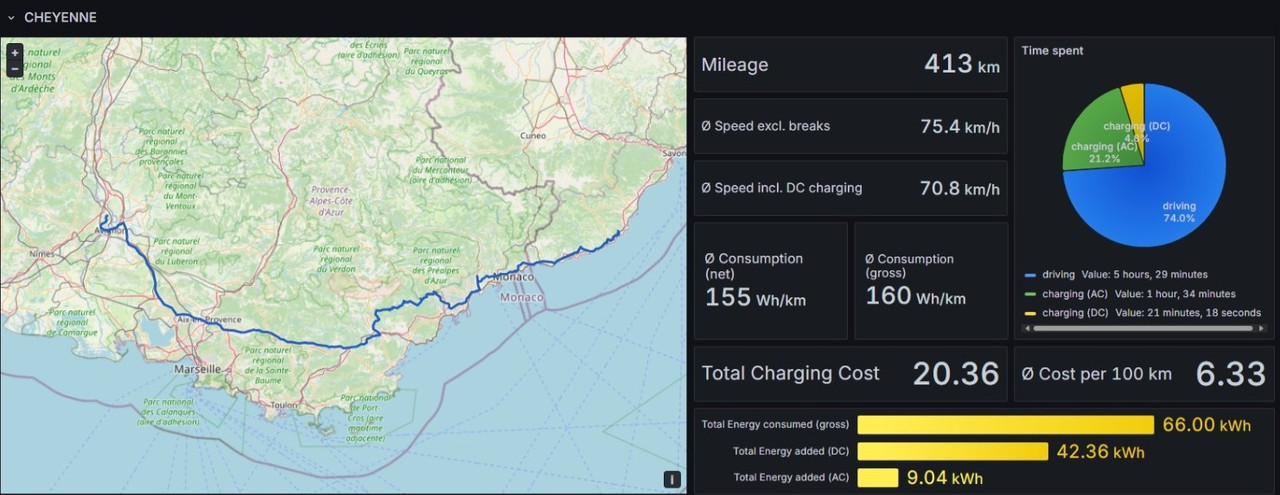Click the Total Energy consumed (gross) bar

click(1006, 425)
